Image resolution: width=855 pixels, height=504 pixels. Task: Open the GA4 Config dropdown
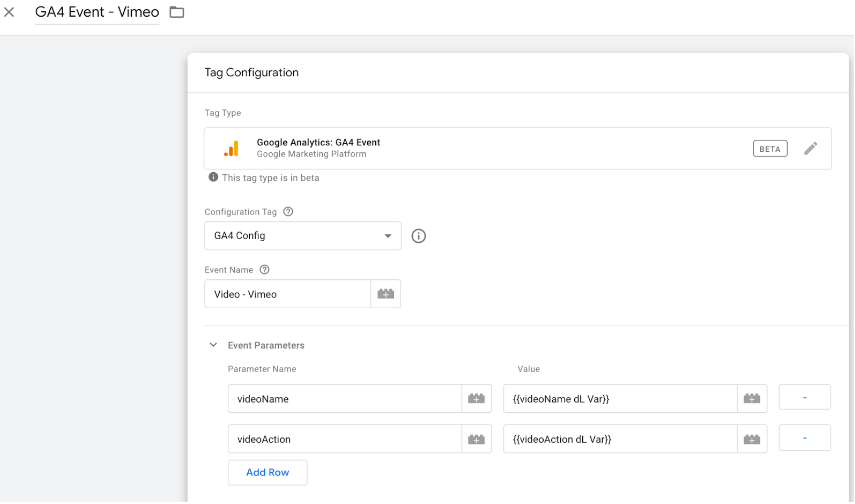[302, 236]
